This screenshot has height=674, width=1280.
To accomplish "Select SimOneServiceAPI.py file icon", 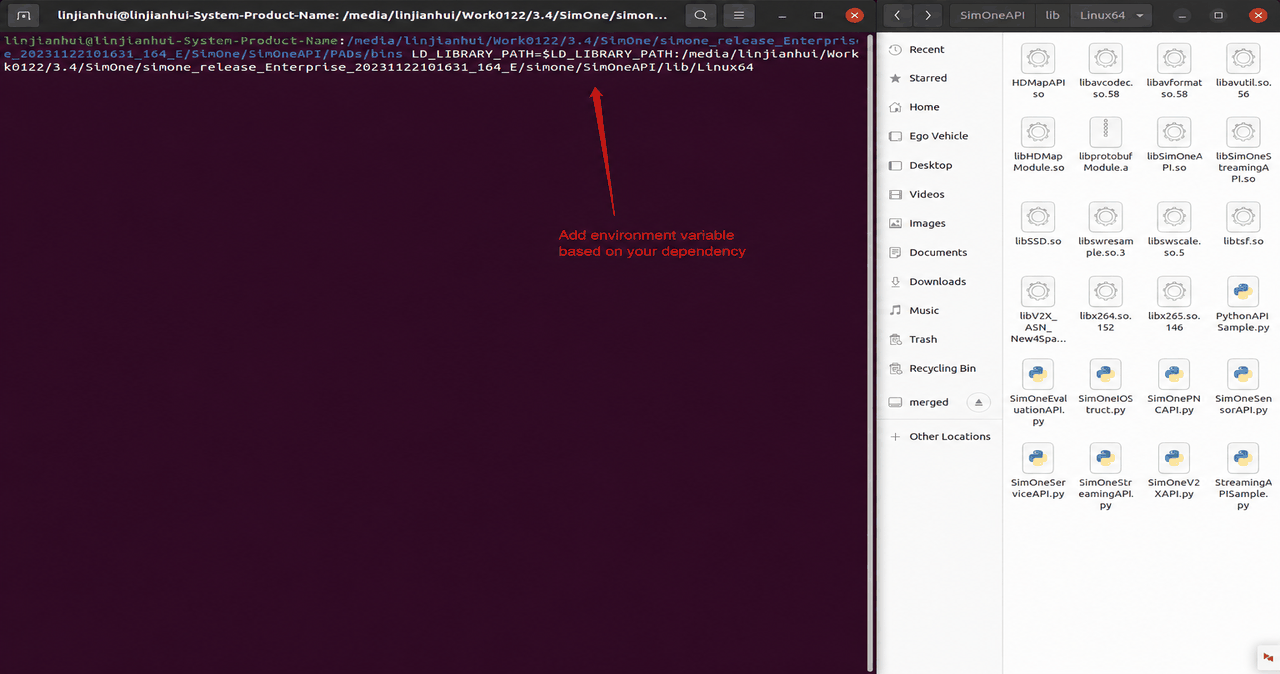I will click(1038, 459).
